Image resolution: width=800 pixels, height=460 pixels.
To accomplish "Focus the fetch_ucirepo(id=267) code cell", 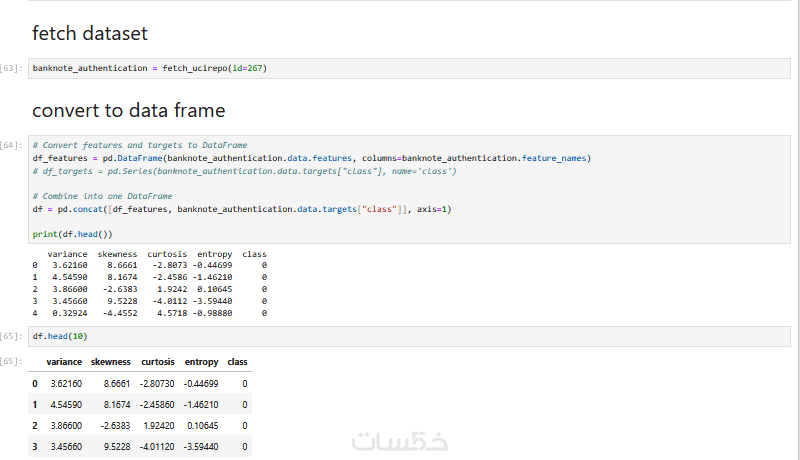I will 400,68.
